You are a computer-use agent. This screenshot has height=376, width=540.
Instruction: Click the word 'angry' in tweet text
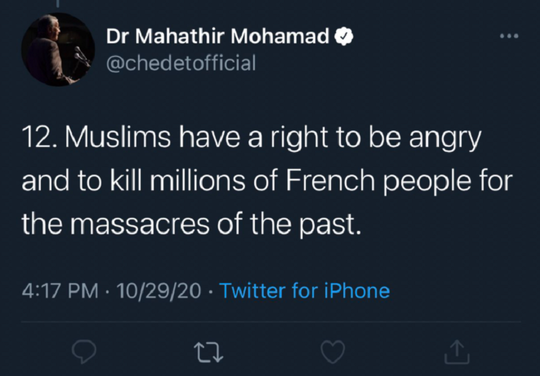445,139
